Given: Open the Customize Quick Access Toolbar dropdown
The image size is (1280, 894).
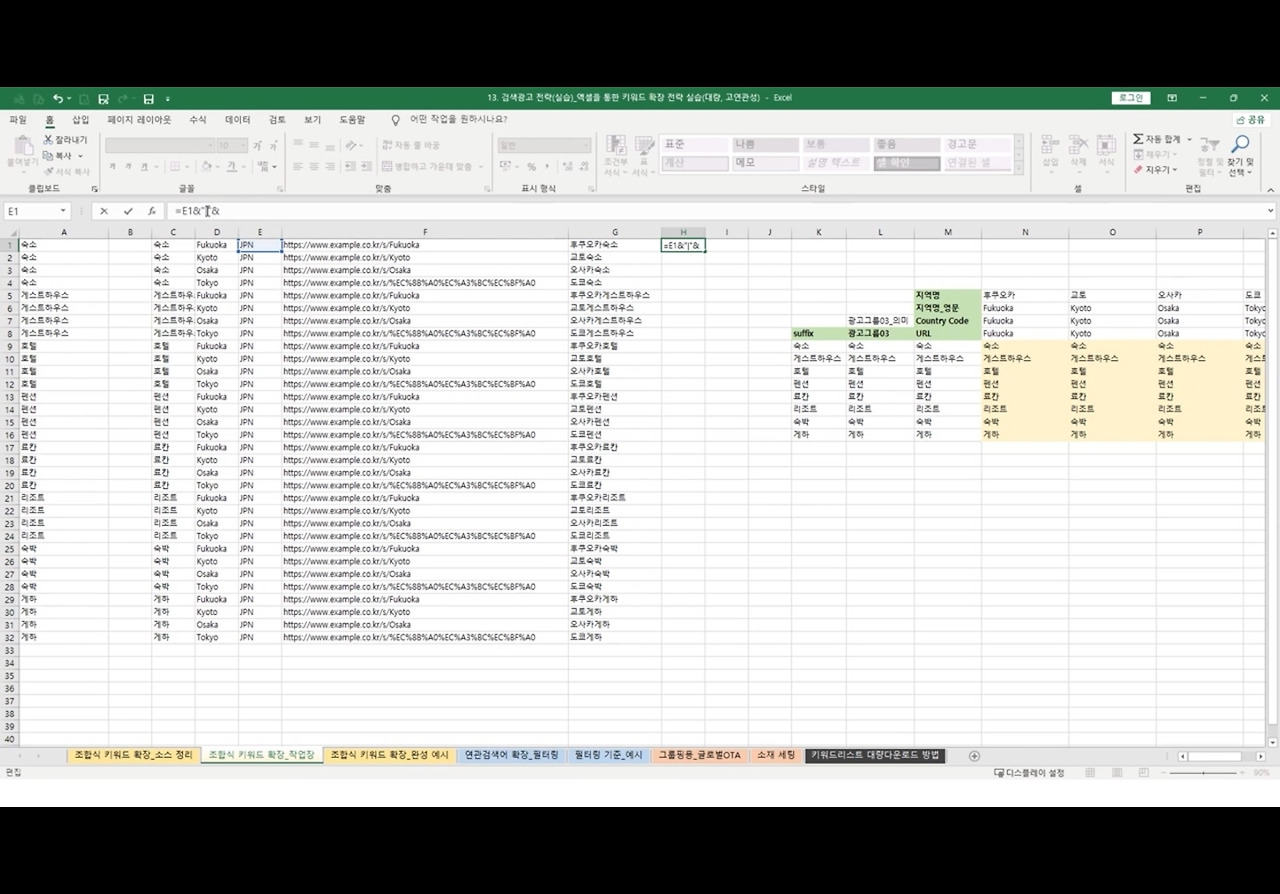Looking at the screenshot, I should click(x=168, y=99).
